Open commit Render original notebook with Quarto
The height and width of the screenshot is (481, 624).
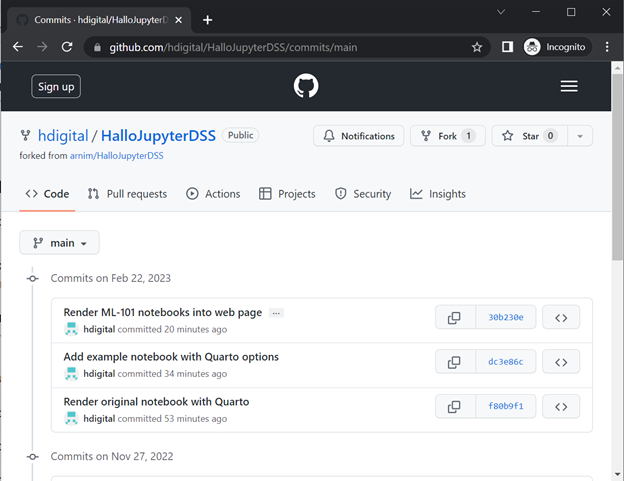tap(156, 402)
